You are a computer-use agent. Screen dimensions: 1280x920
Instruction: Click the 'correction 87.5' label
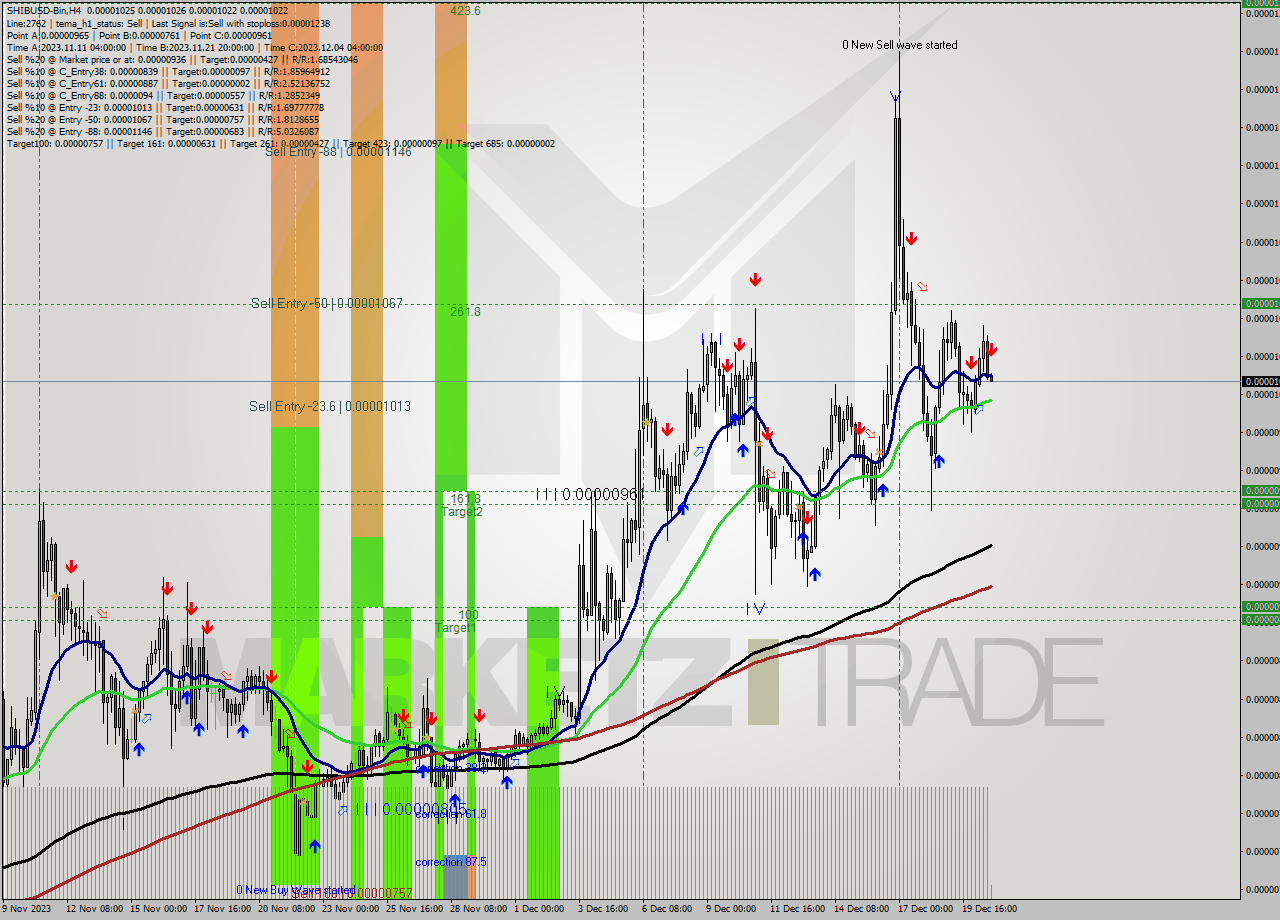tap(451, 862)
